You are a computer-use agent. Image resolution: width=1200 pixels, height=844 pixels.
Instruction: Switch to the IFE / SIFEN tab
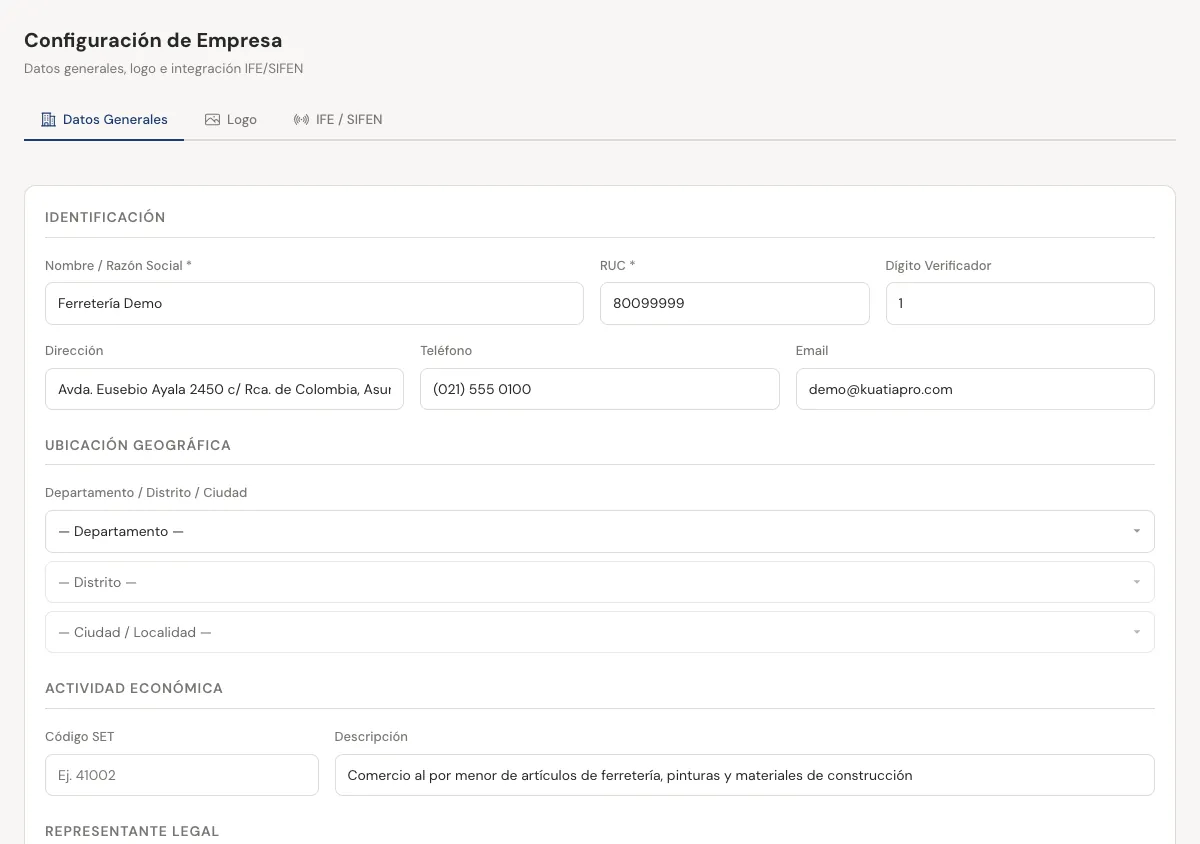click(338, 119)
